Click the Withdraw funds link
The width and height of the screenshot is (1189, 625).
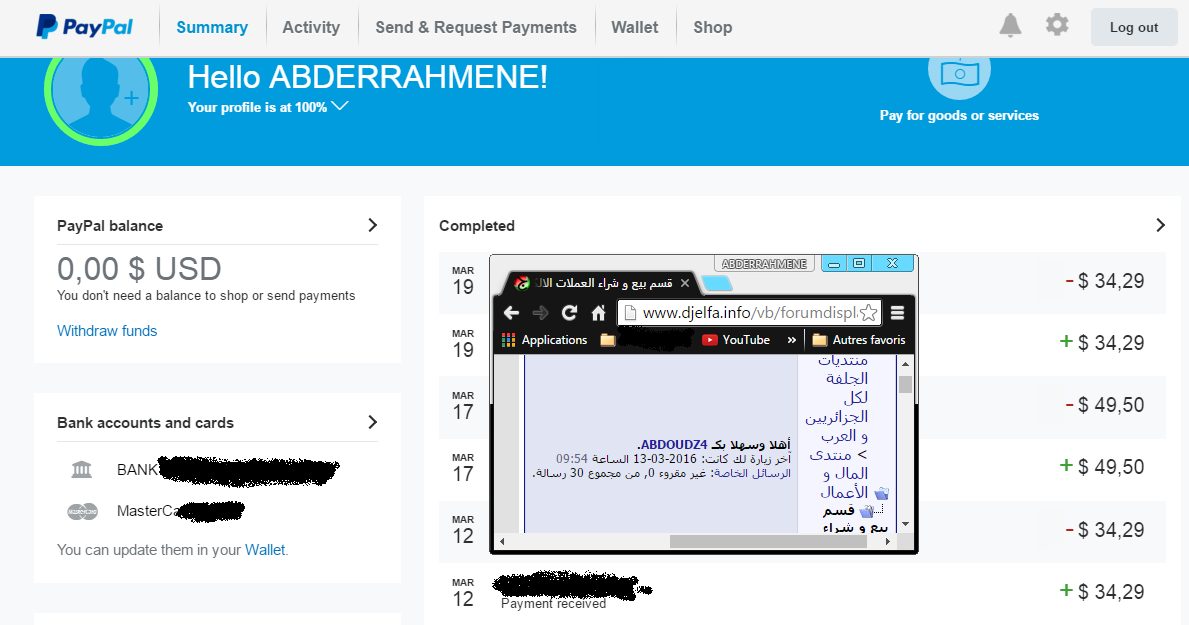click(x=107, y=331)
